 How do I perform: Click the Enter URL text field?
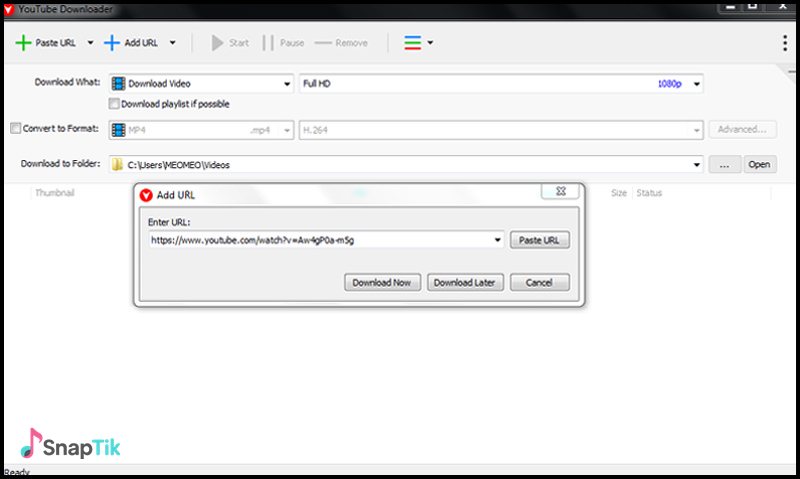coord(318,240)
